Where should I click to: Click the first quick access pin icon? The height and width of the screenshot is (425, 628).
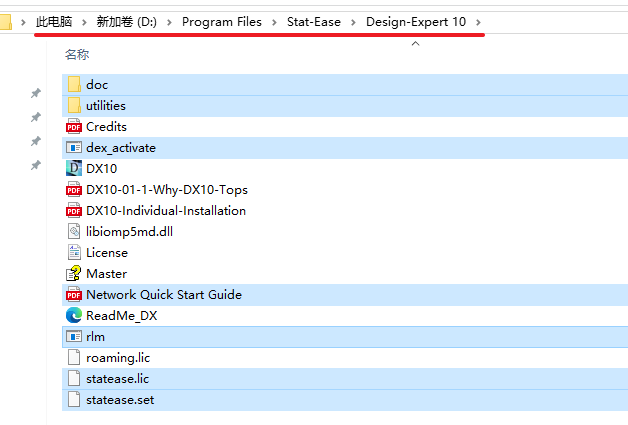coord(35,93)
